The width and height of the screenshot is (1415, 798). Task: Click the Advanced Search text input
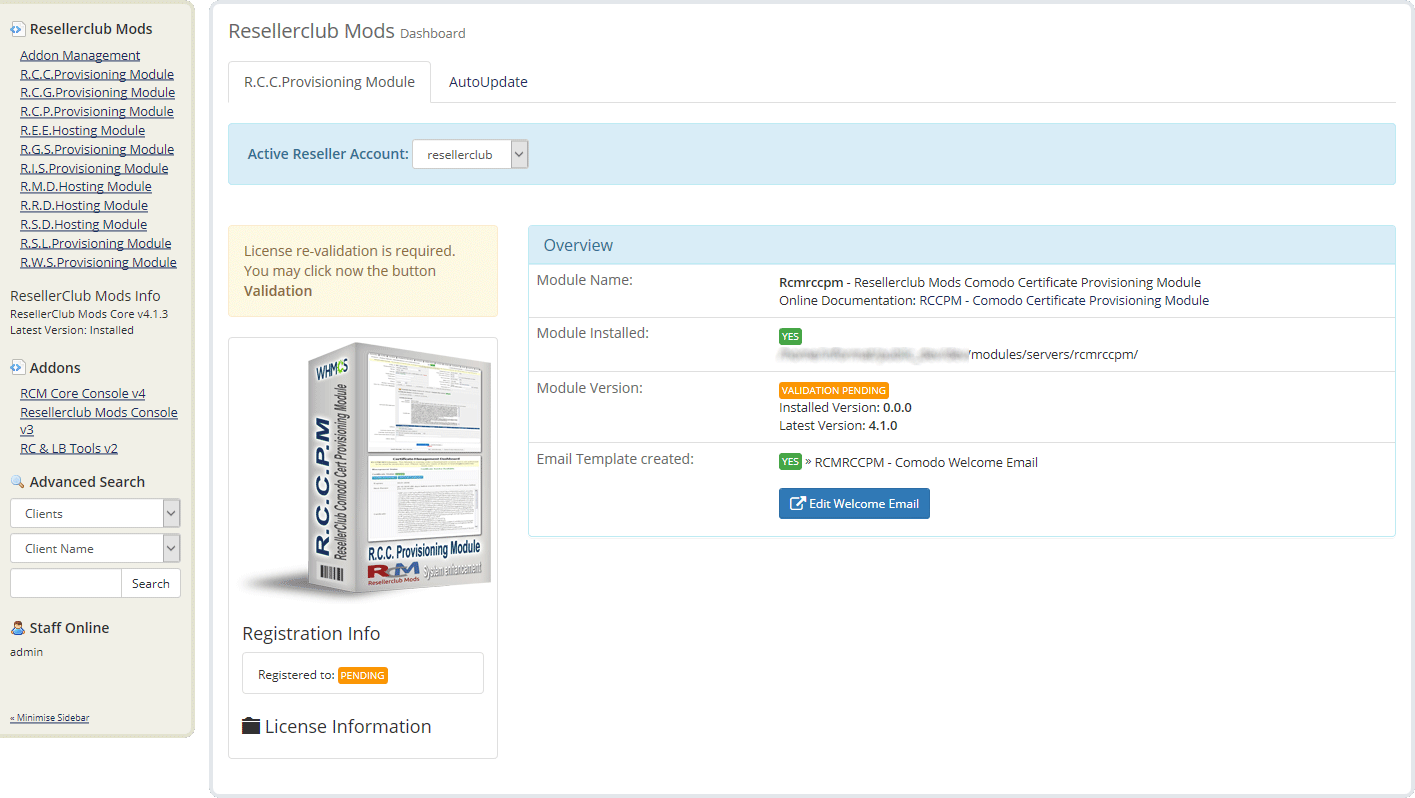coord(65,583)
